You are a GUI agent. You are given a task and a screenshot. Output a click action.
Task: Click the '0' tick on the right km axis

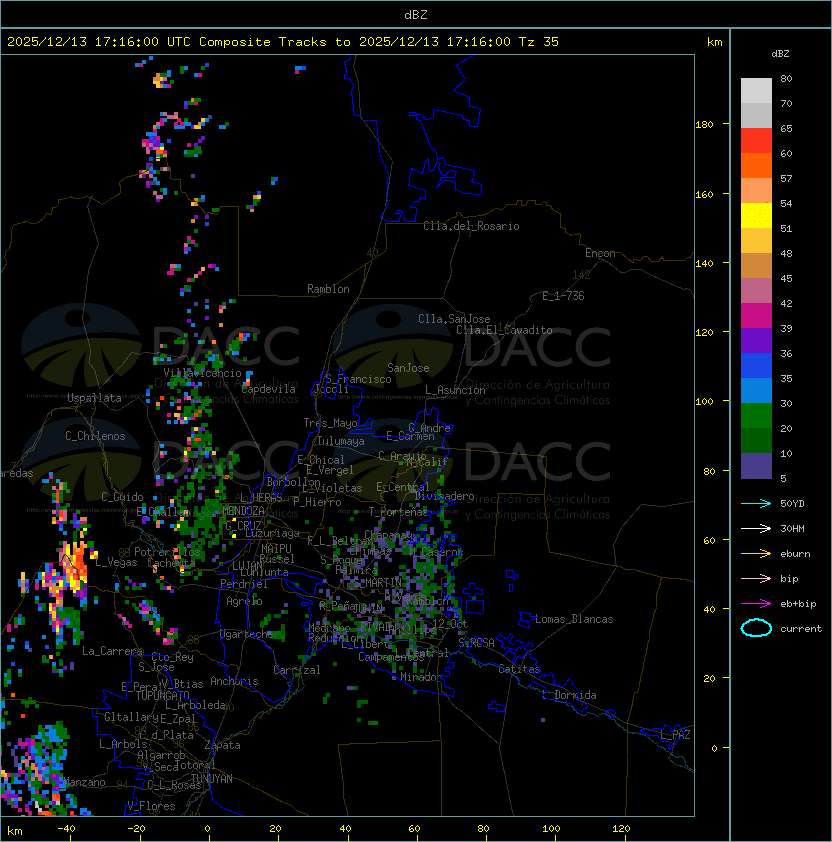tap(714, 749)
